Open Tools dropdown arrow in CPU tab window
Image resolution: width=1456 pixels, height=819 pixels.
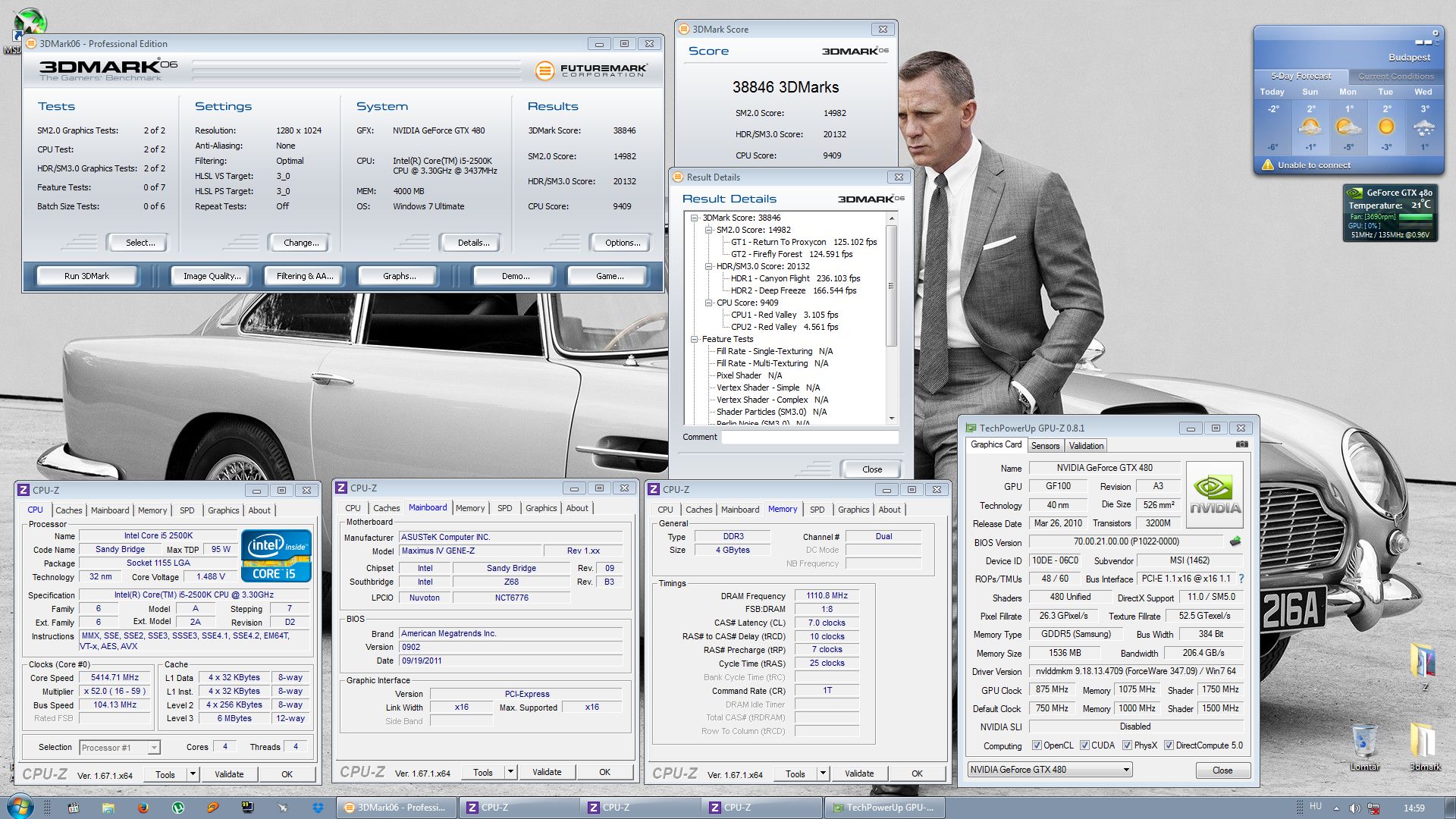(x=193, y=774)
